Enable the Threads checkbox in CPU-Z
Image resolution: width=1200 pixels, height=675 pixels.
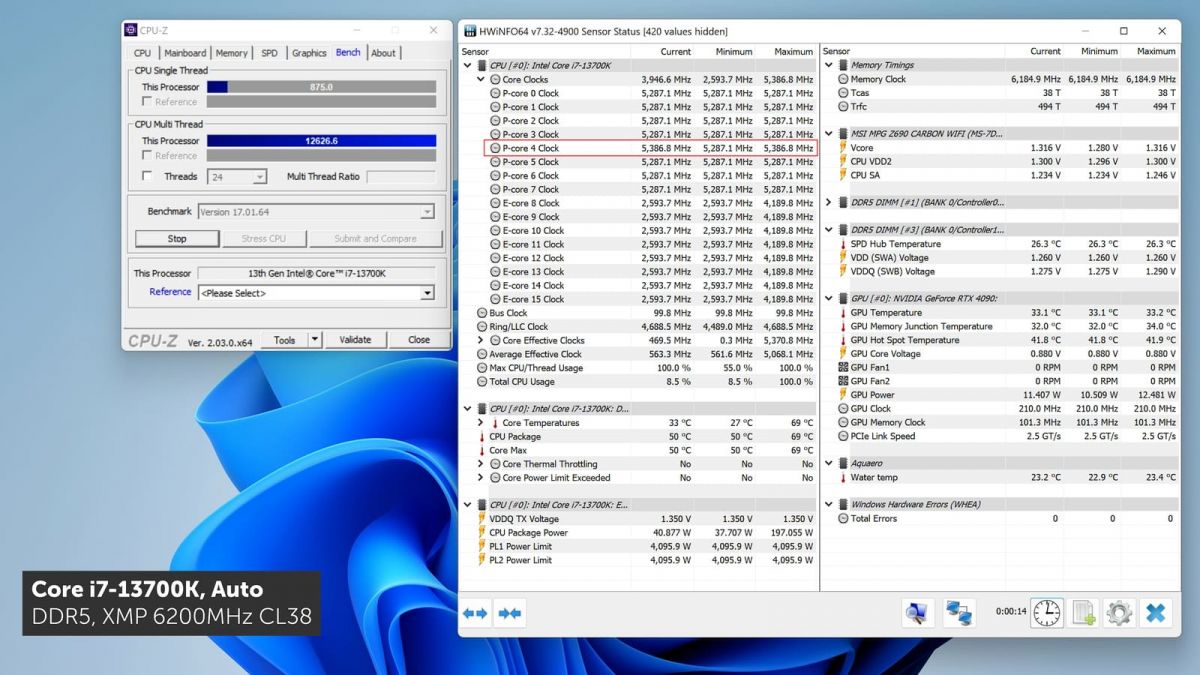click(x=147, y=176)
